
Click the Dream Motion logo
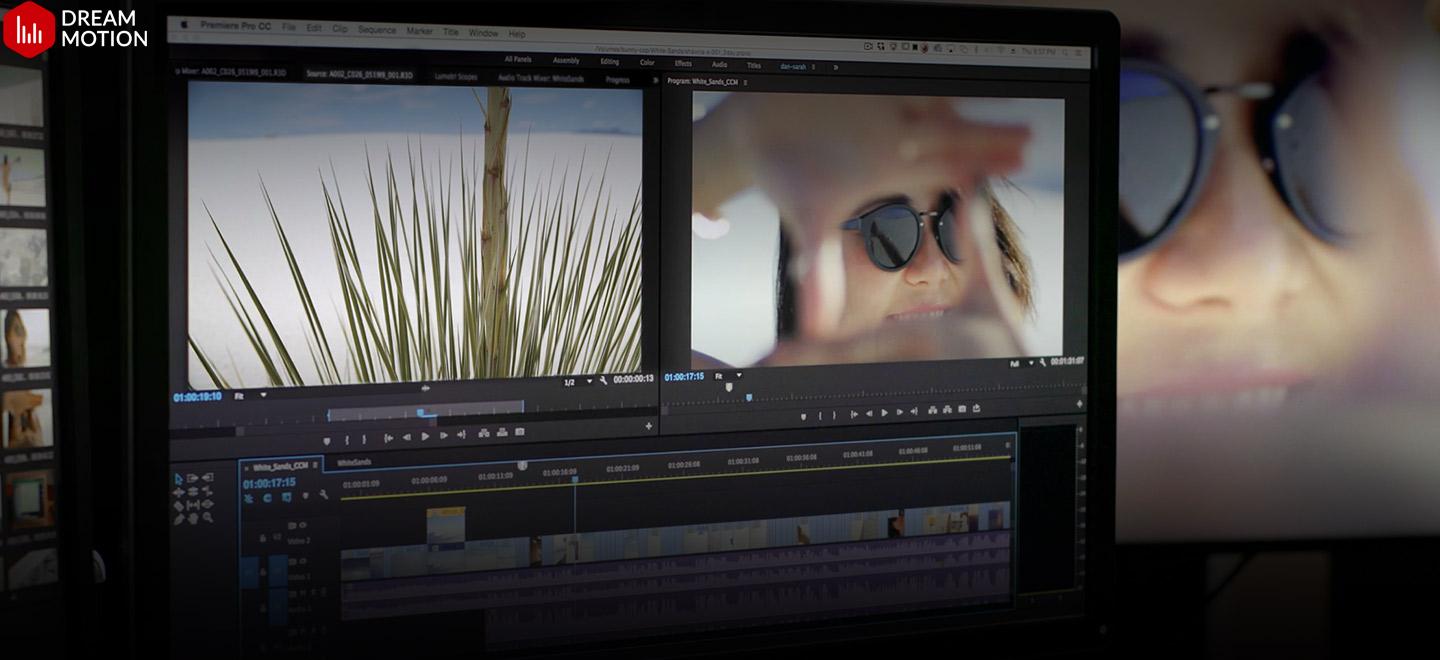point(75,28)
